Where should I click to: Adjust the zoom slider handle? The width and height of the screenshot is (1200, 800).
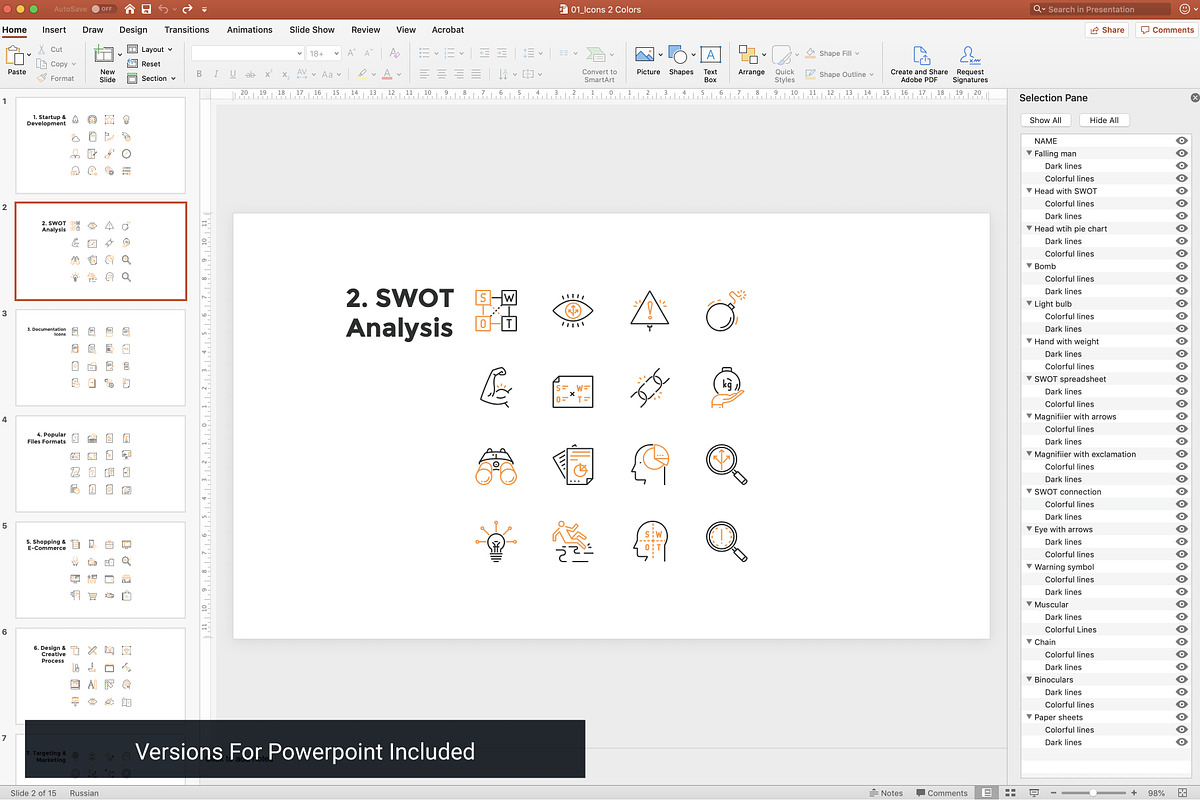[1091, 793]
